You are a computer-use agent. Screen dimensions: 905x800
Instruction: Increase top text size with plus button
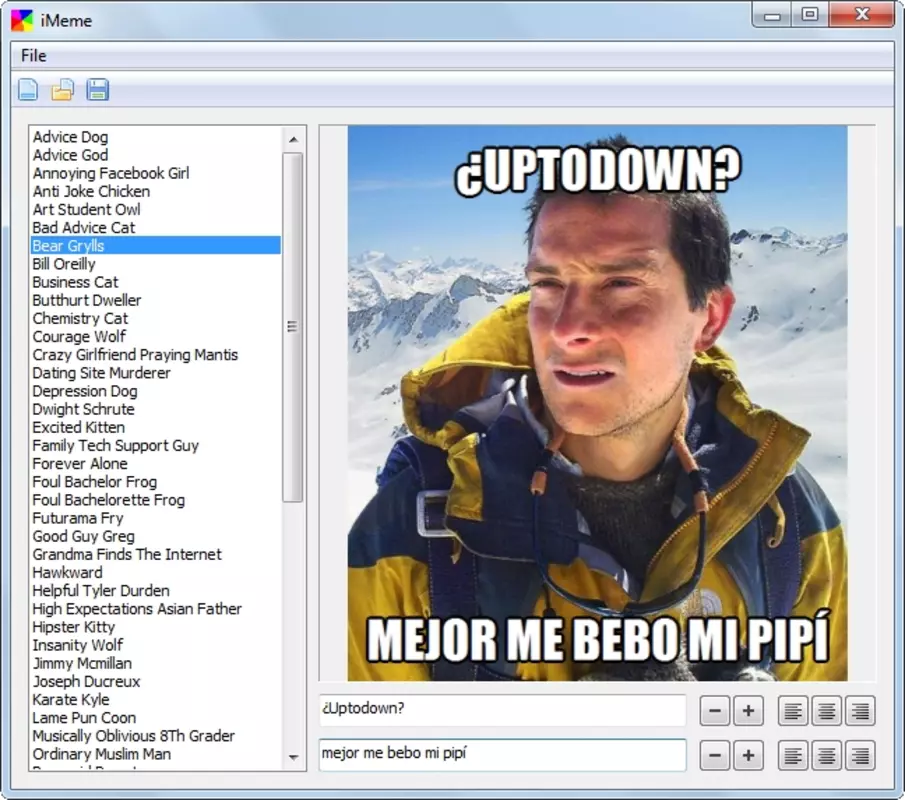[x=748, y=711]
